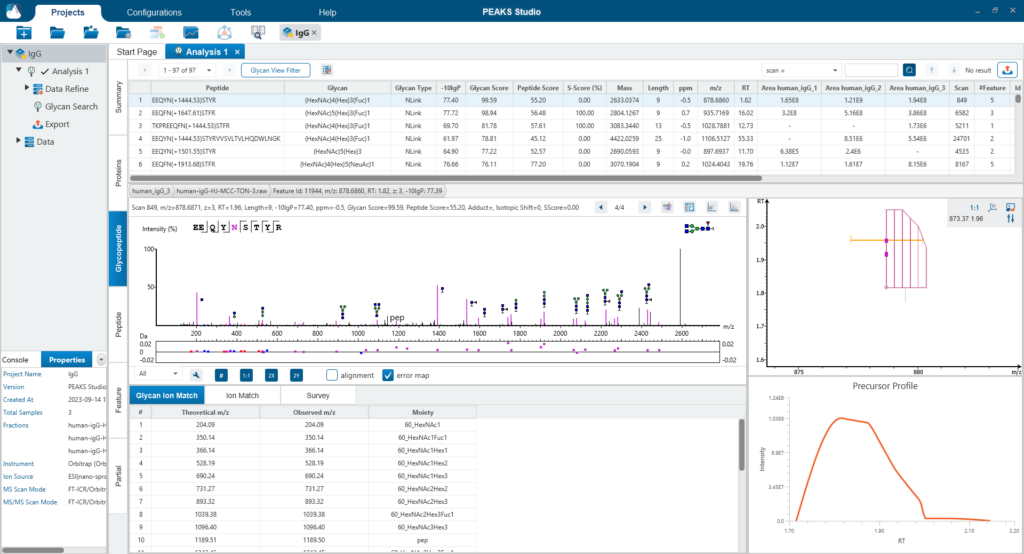The image size is (1024, 554).
Task: Open the Configurations menu
Action: pyautogui.click(x=154, y=12)
